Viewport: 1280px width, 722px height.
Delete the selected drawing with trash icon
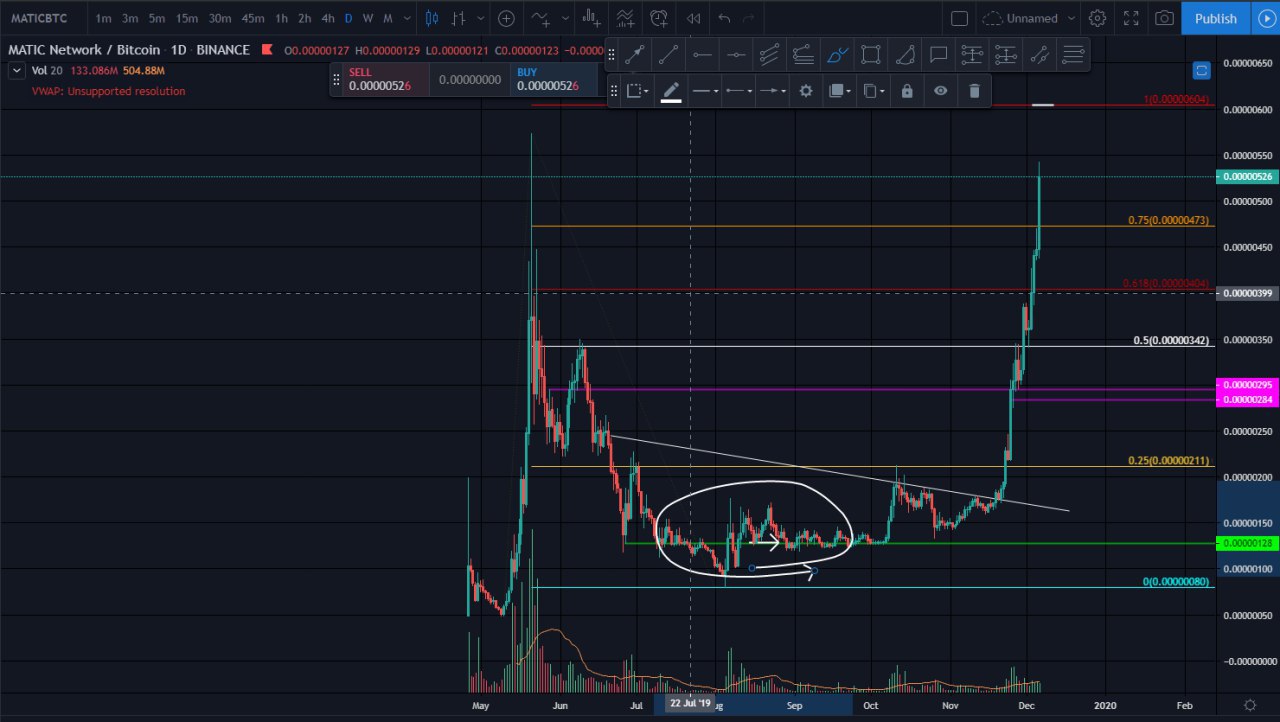pyautogui.click(x=974, y=91)
